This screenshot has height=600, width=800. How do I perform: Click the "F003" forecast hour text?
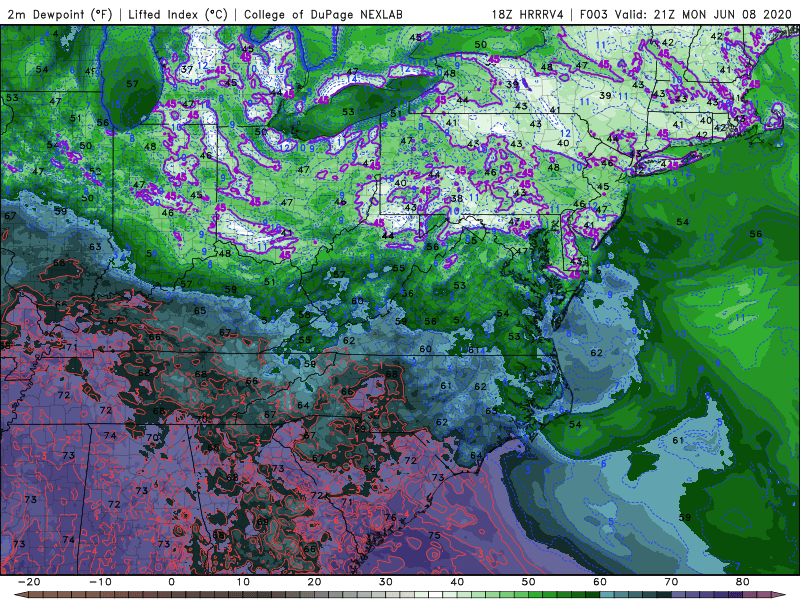click(595, 14)
